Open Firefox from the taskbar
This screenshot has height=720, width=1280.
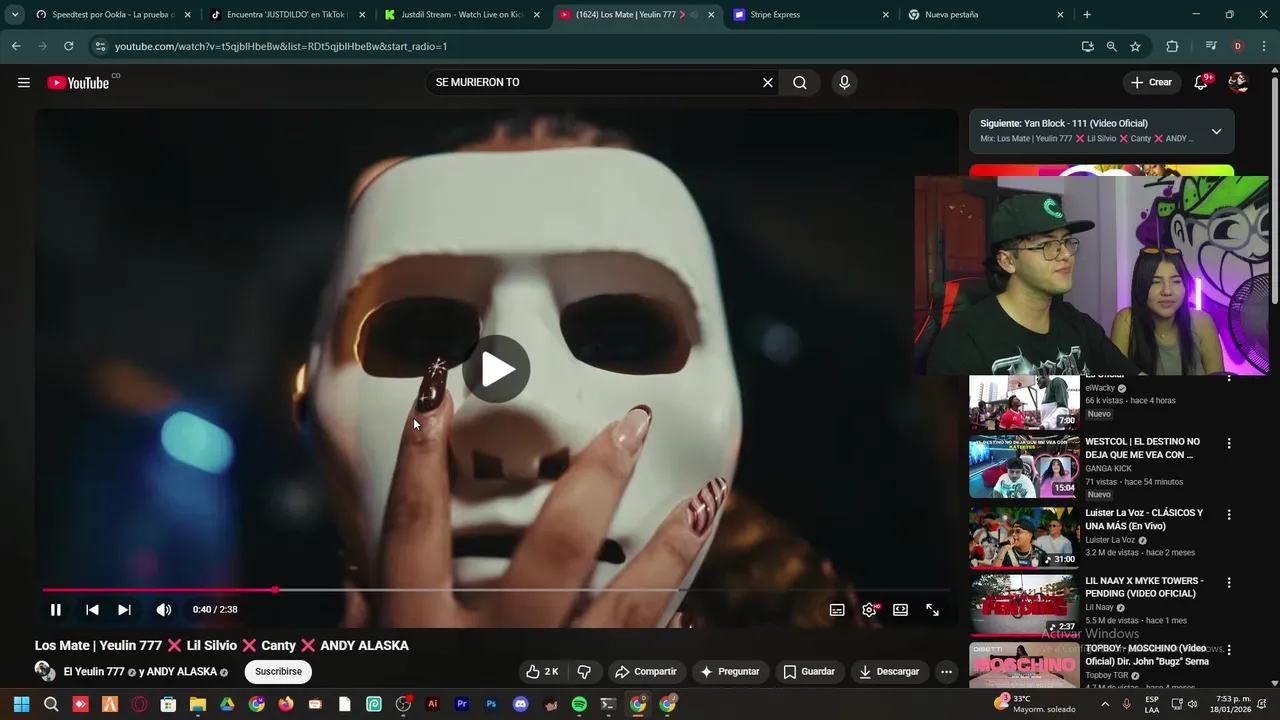[286, 704]
